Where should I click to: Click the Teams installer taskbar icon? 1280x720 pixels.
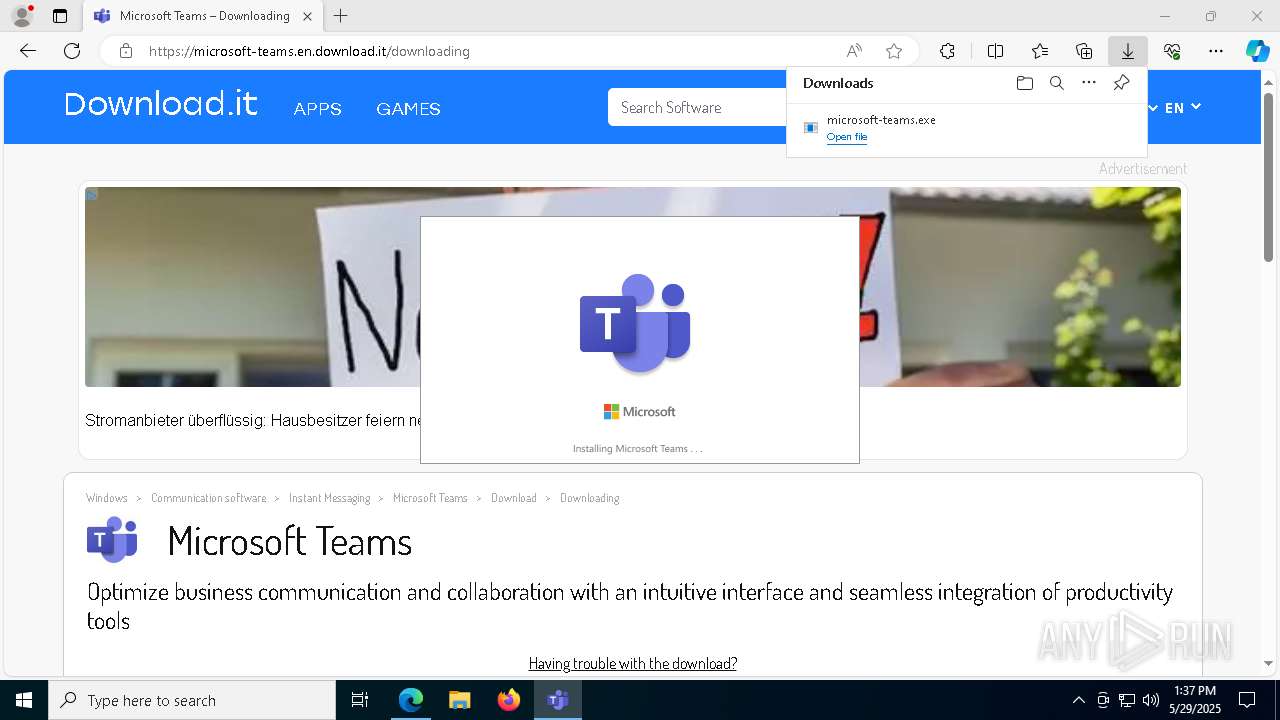pyautogui.click(x=558, y=700)
